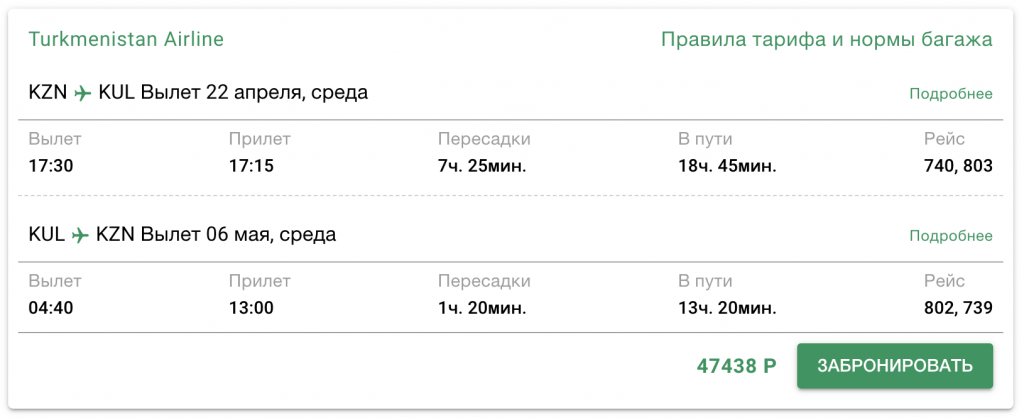This screenshot has width=1024, height=420.
Task: Click the 13ч. 20мин. travel time
Action: point(727,307)
